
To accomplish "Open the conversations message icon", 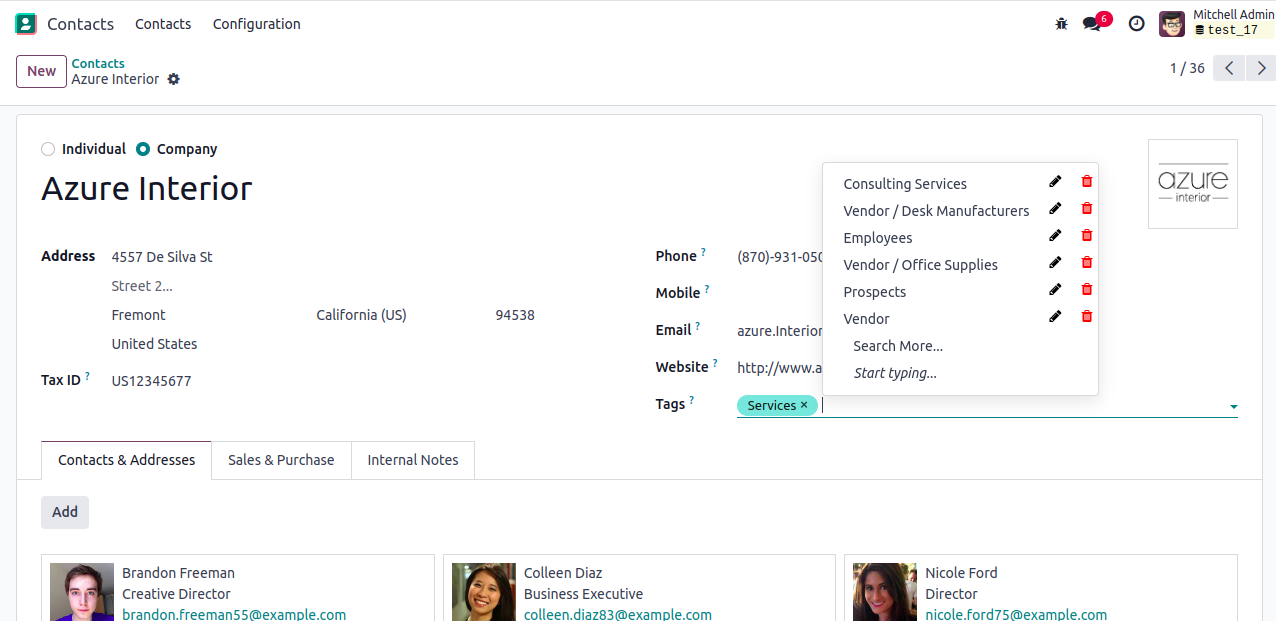I will click(1092, 24).
